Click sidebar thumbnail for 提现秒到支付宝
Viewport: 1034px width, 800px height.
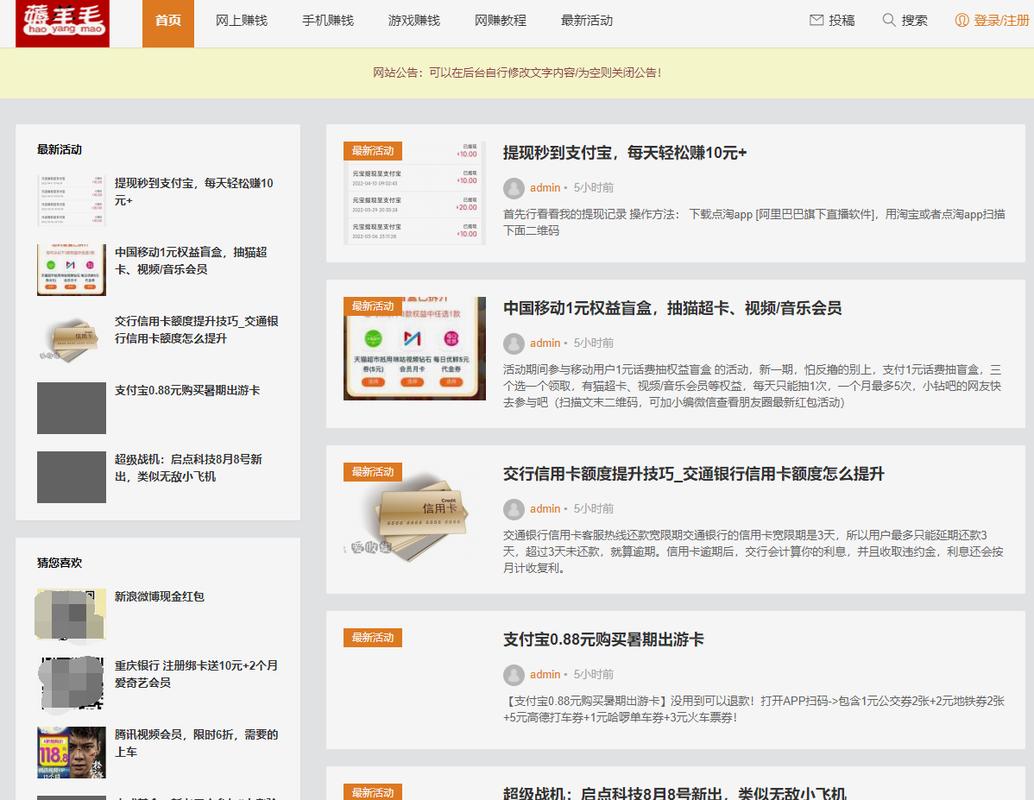pos(71,200)
